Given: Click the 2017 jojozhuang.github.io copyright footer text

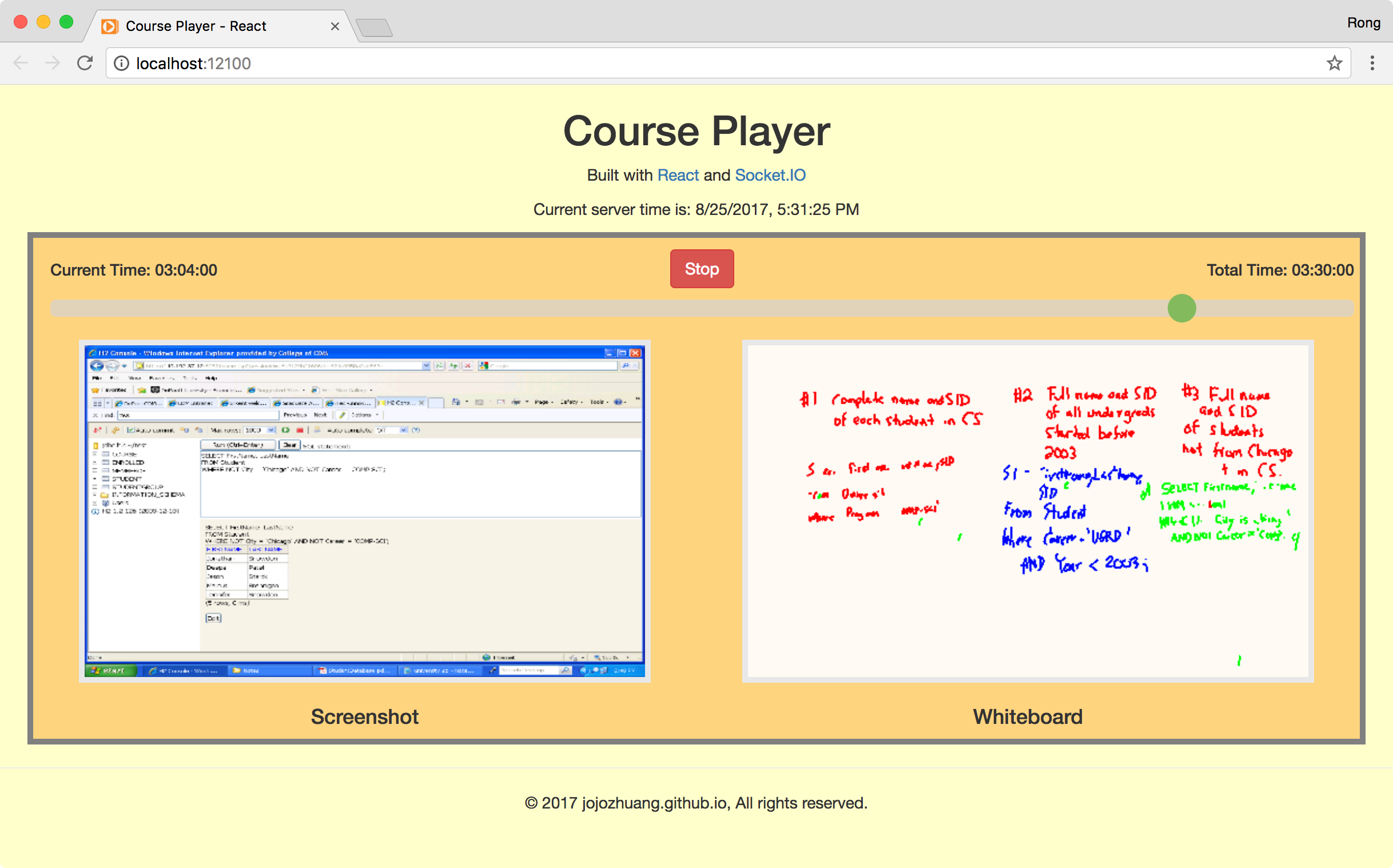Looking at the screenshot, I should click(x=696, y=803).
